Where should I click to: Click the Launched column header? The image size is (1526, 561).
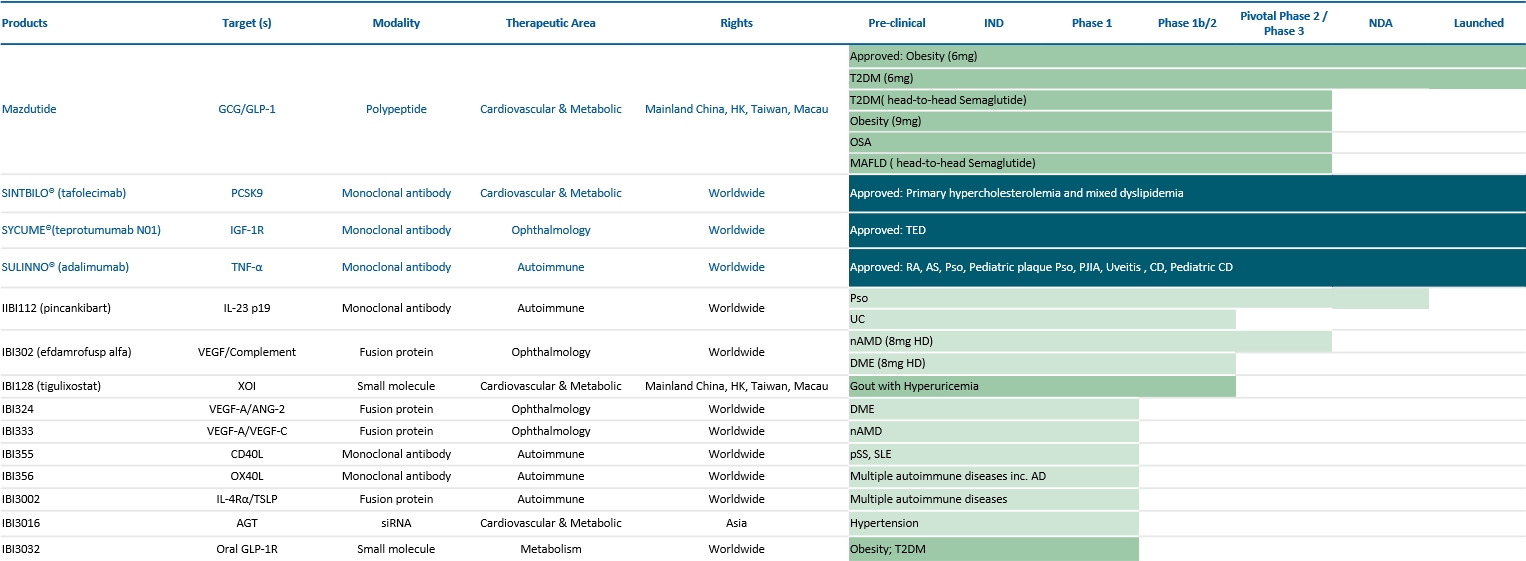(1478, 23)
